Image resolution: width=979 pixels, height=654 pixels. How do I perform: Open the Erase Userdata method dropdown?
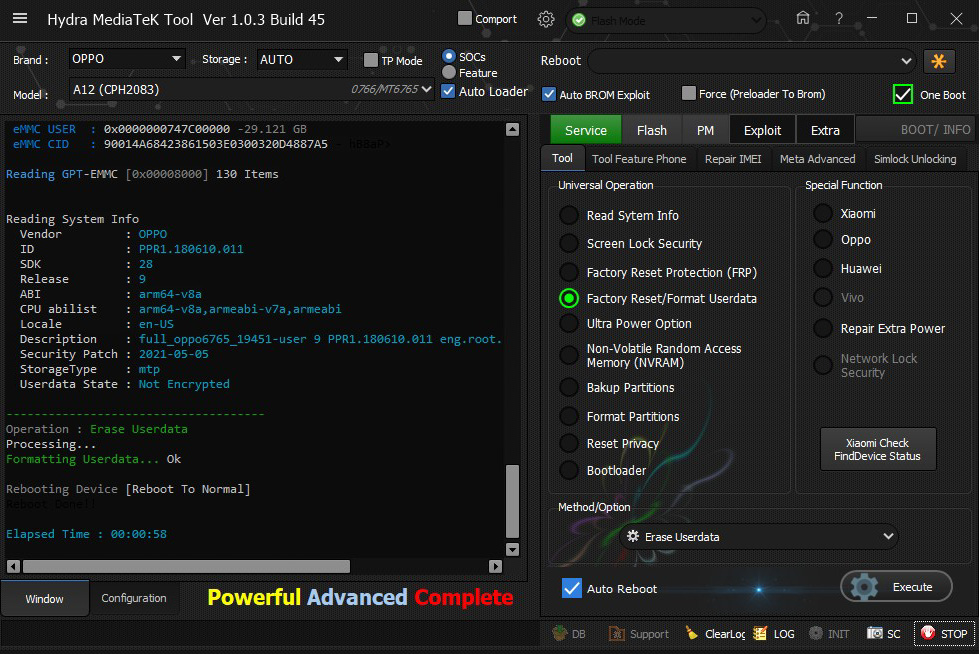757,537
